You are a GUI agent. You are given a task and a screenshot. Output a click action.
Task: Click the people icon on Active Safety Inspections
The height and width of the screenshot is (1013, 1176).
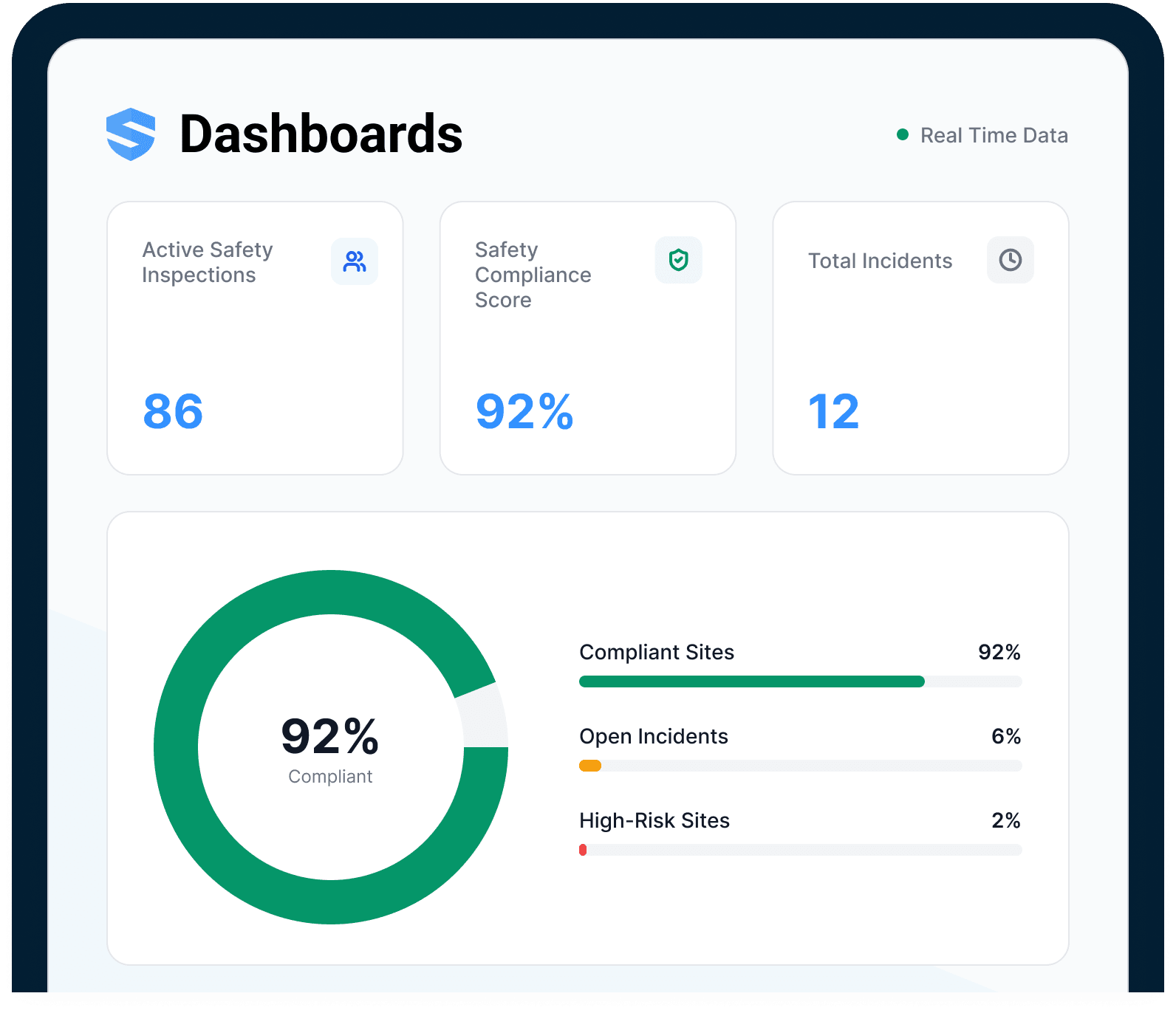(355, 261)
